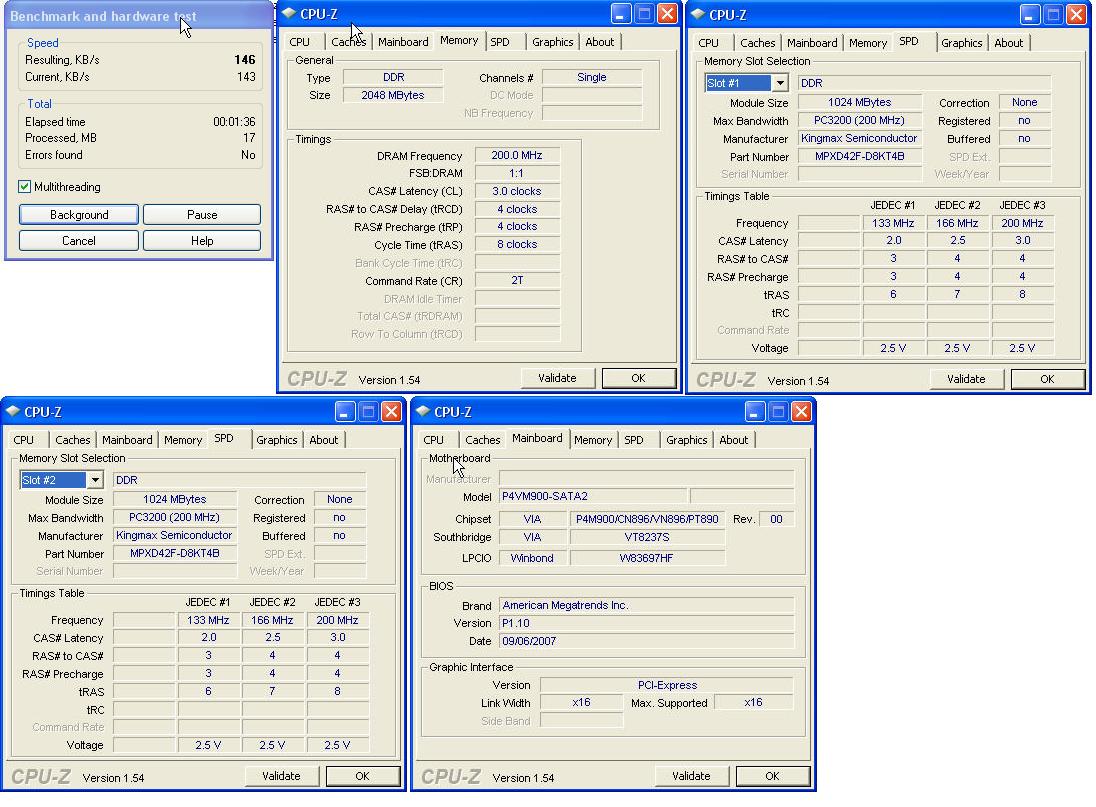Viewport: 1096px width, 807px height.
Task: Close the CPU-Z Memory window
Action: point(668,14)
